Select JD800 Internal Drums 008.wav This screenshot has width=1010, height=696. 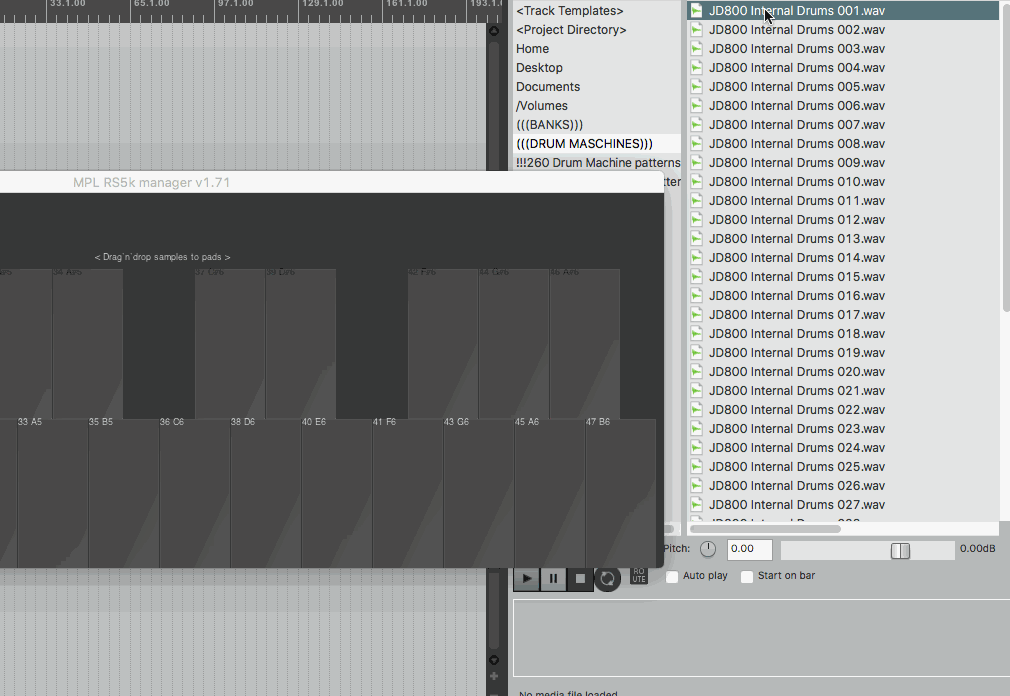point(843,144)
